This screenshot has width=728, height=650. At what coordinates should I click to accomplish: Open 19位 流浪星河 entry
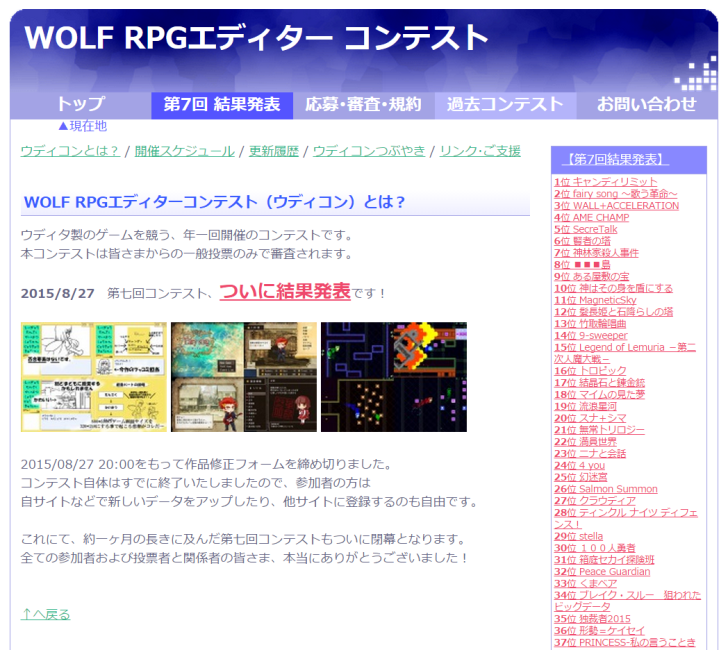coord(585,406)
